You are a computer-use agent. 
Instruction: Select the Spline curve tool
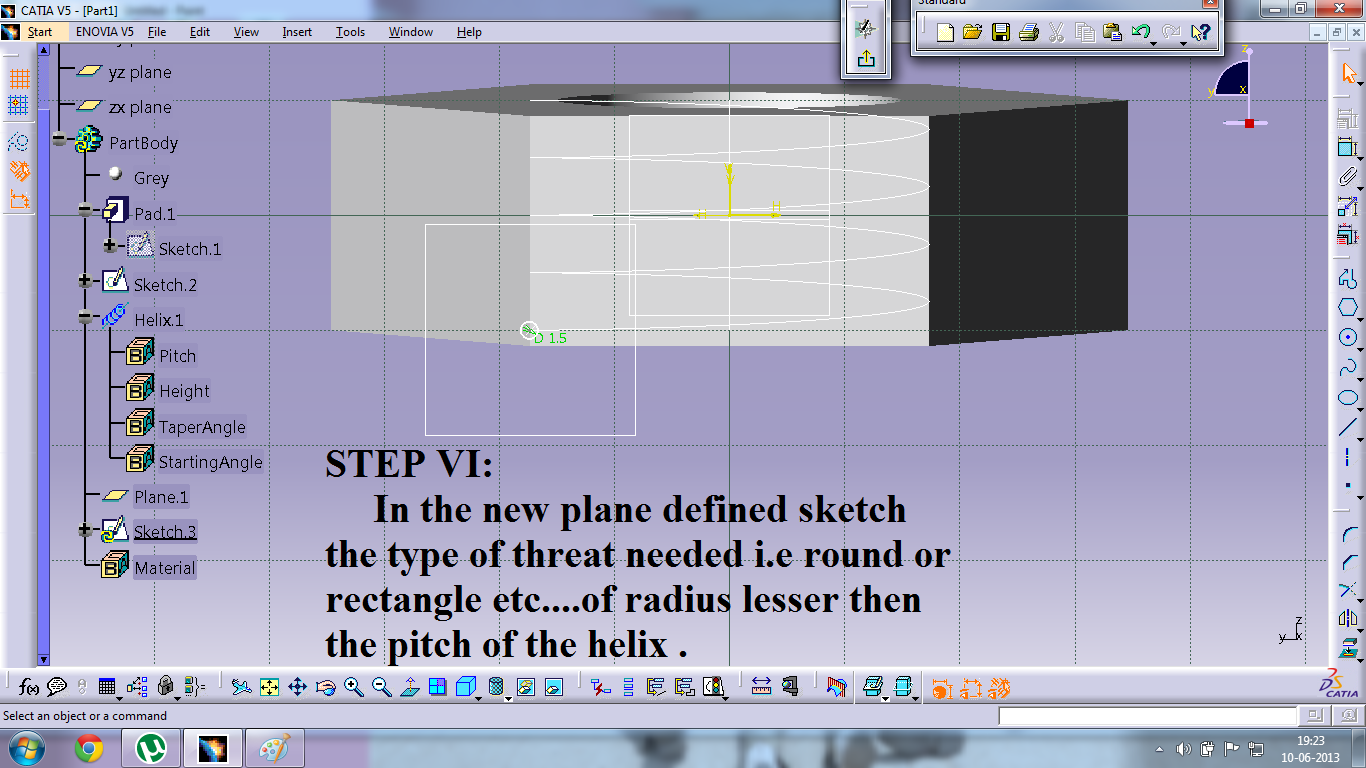1348,367
